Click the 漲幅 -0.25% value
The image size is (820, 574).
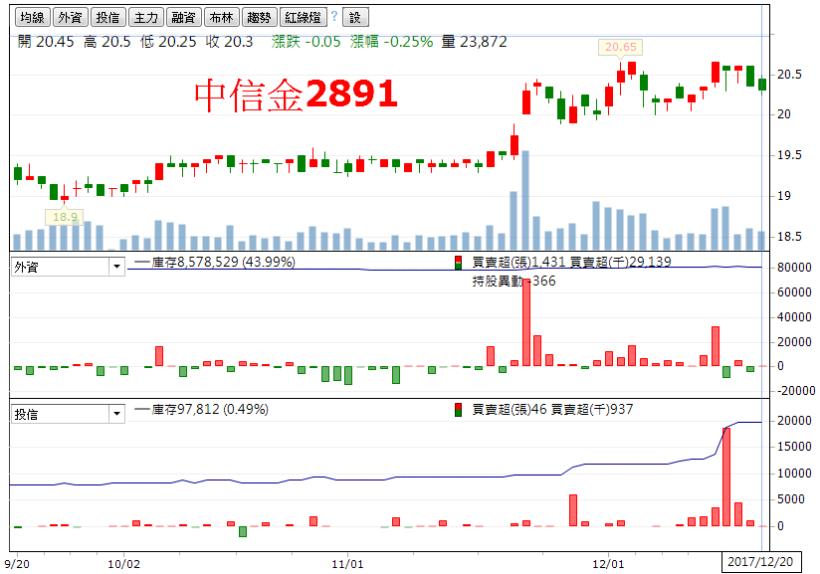click(x=392, y=42)
